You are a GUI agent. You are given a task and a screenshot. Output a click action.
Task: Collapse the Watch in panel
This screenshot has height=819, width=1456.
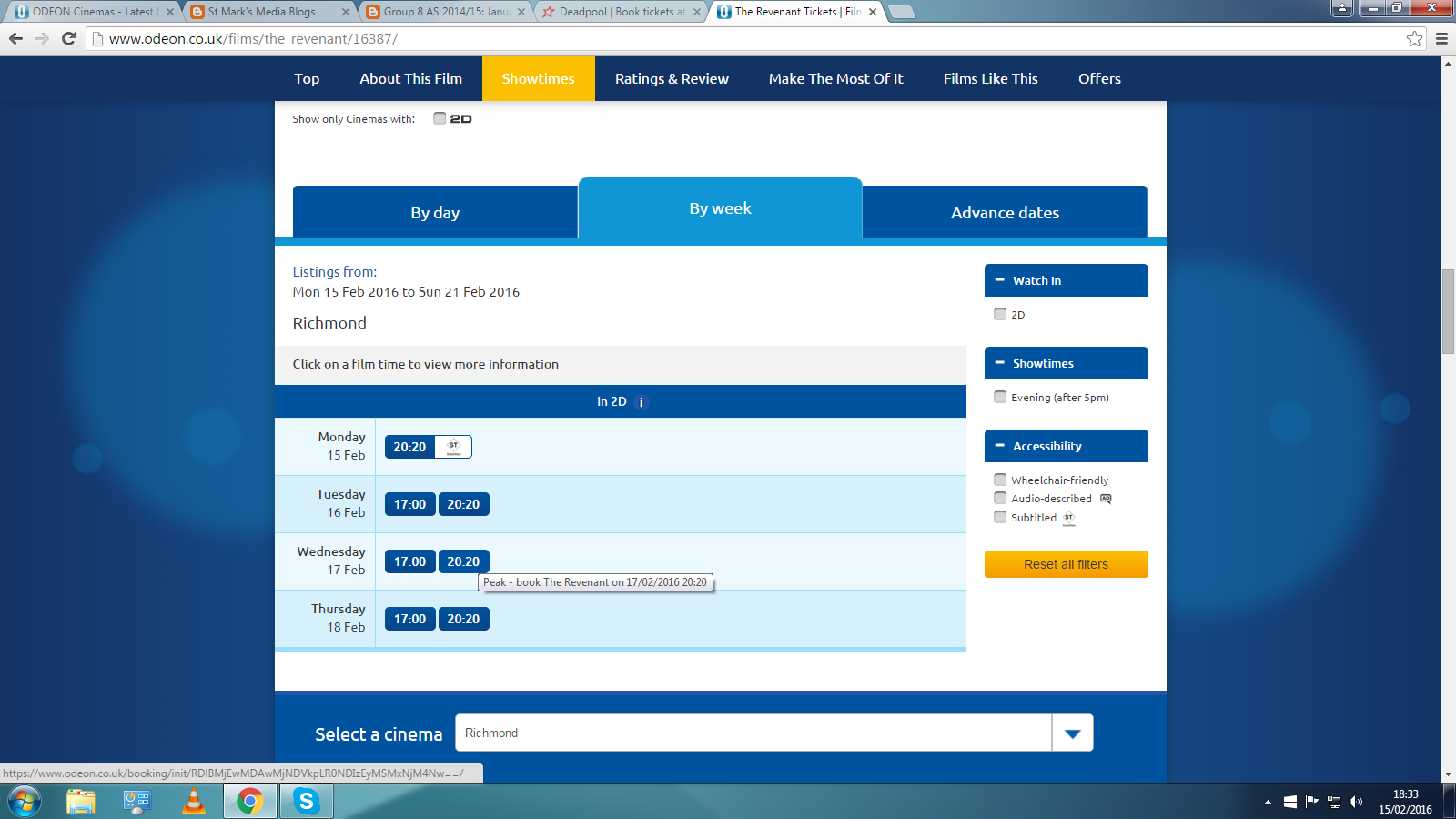(x=1067, y=280)
